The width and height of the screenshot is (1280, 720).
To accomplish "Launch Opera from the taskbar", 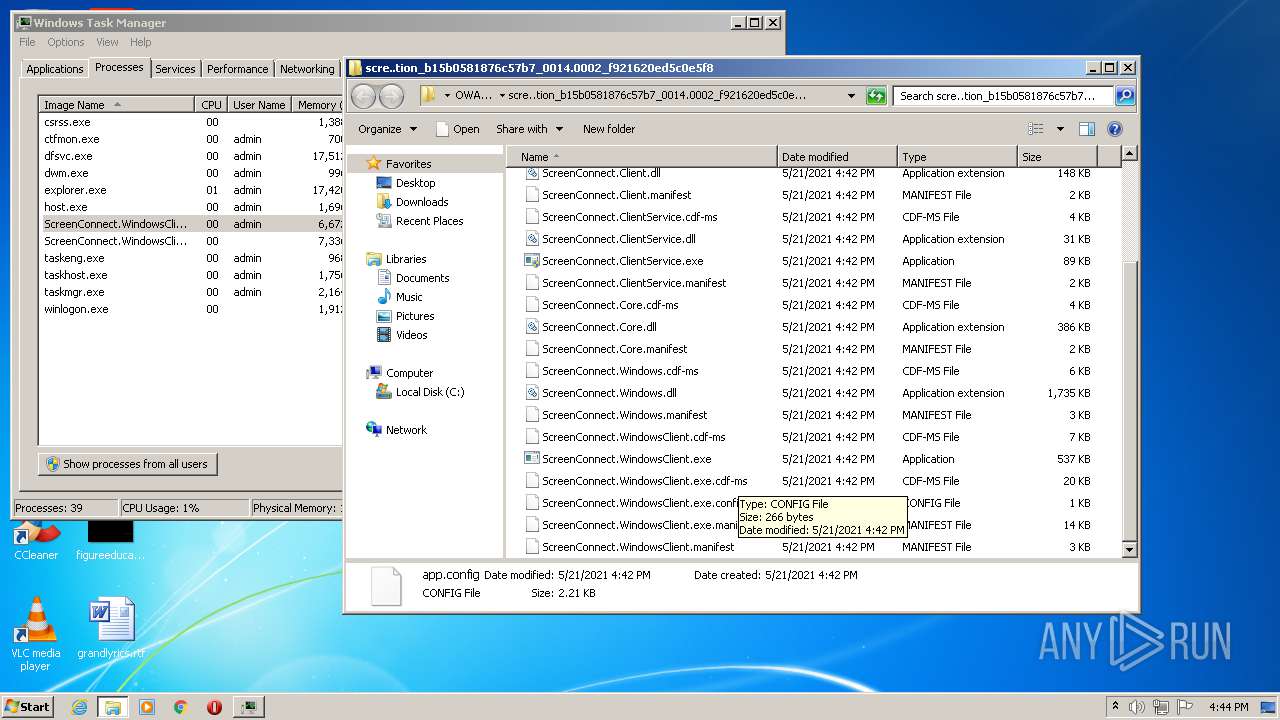I will tap(214, 707).
